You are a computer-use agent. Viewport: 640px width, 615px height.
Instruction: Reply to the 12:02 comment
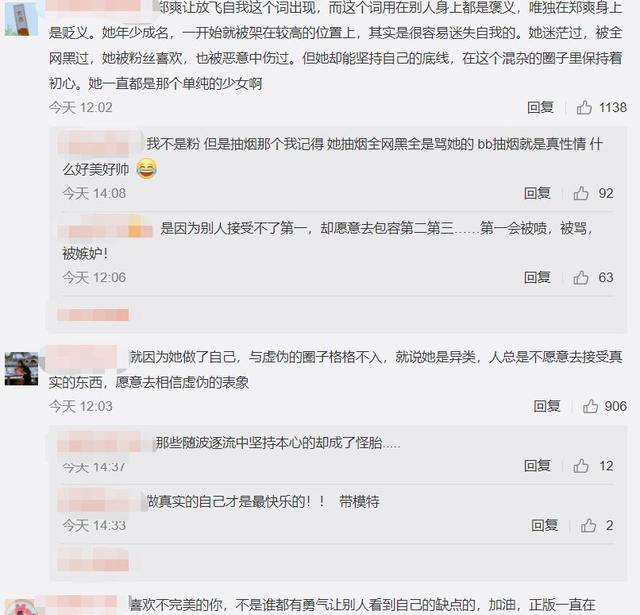pyautogui.click(x=540, y=108)
